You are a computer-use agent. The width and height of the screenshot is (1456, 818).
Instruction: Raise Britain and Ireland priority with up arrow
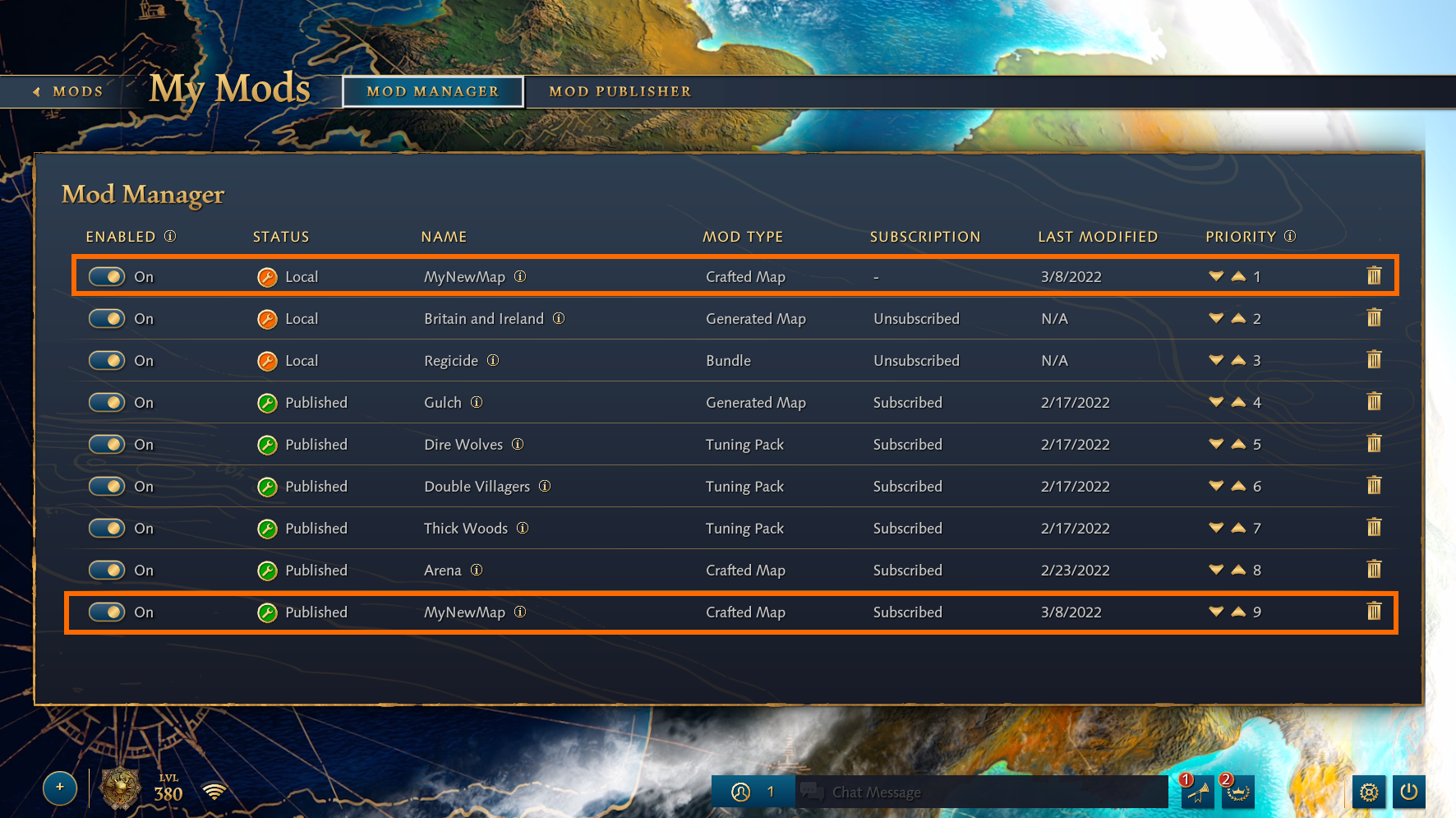[1238, 318]
